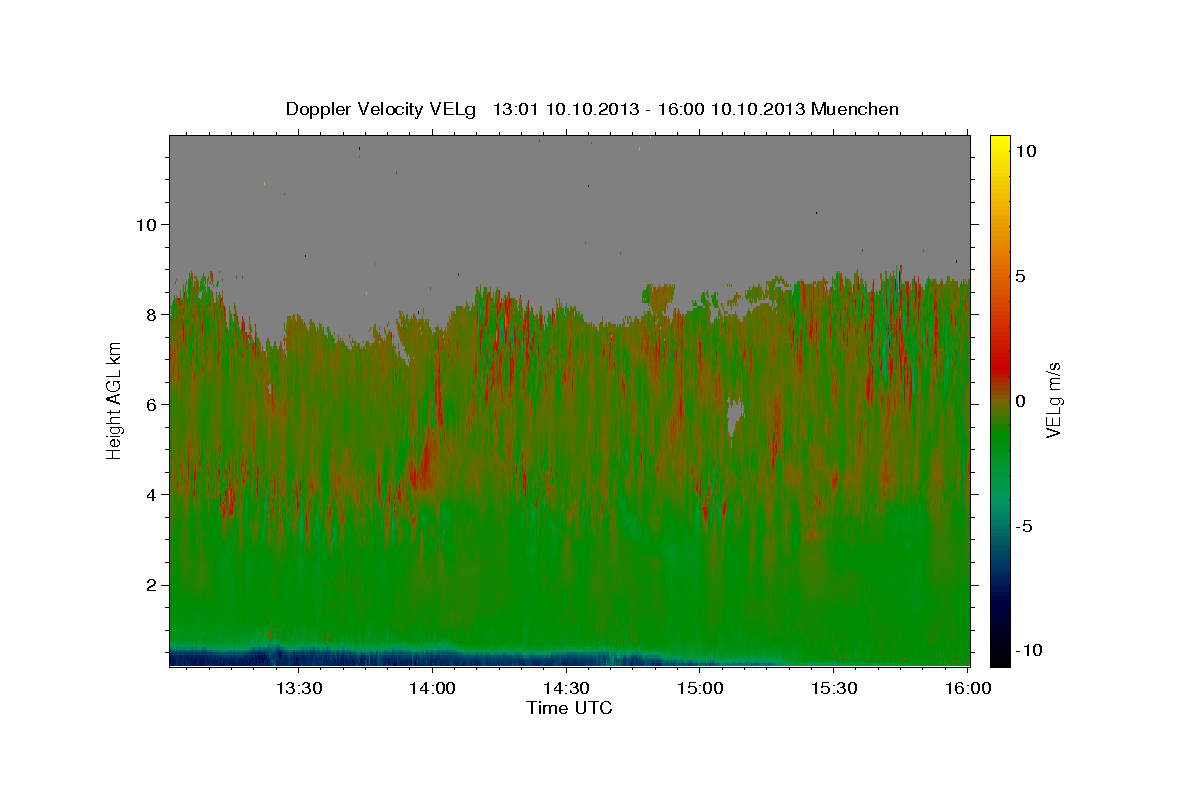Screen dimensions: 1200x800
Task: Click the height axis label '4'
Action: click(x=150, y=494)
